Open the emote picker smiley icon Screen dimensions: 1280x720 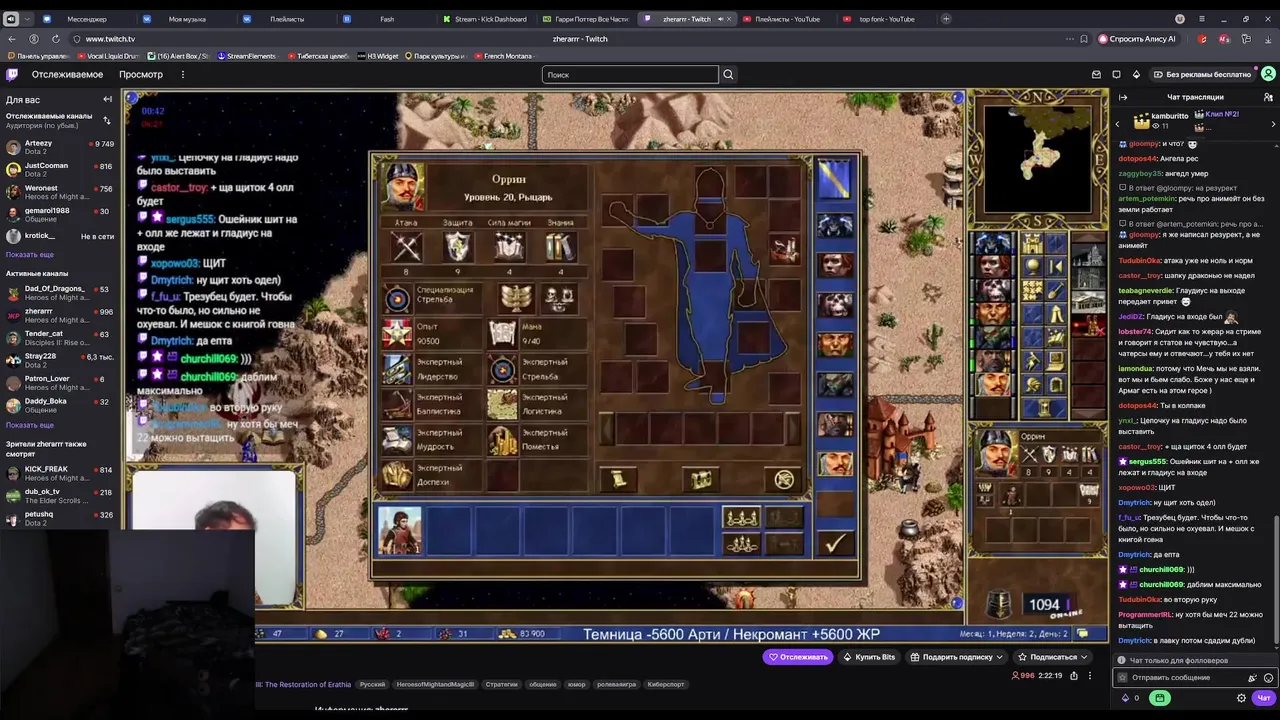click(1268, 677)
